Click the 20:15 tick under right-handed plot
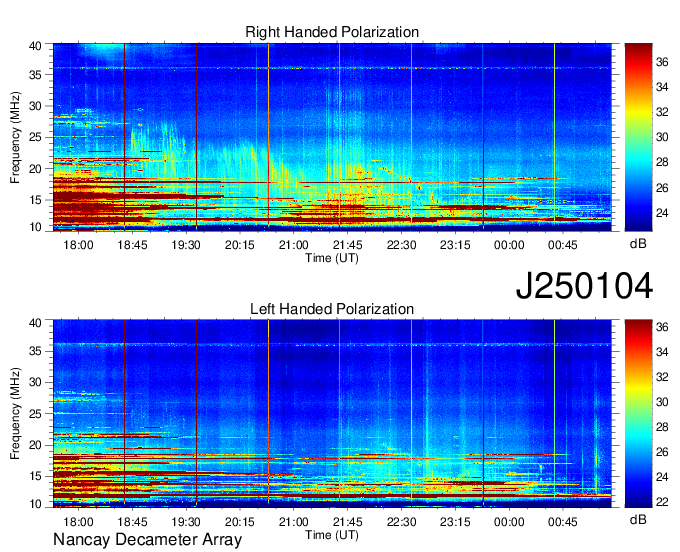The width and height of the screenshot is (680, 552). pyautogui.click(x=240, y=245)
